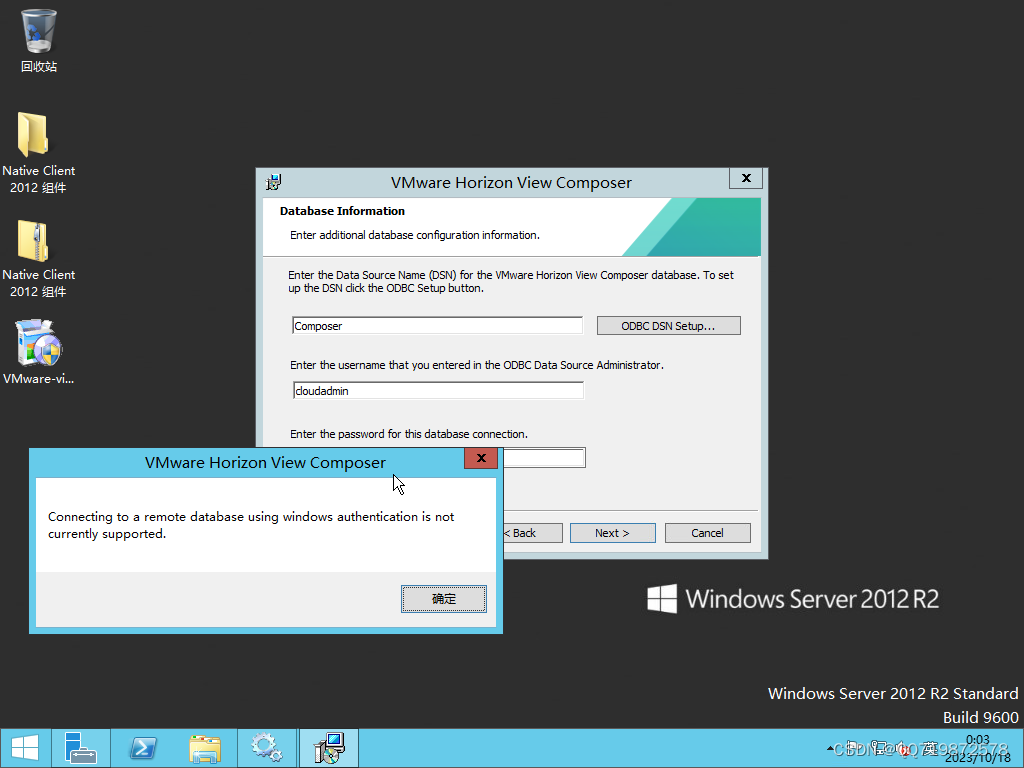
Task: Switch to the installer taskbar icon
Action: click(329, 748)
